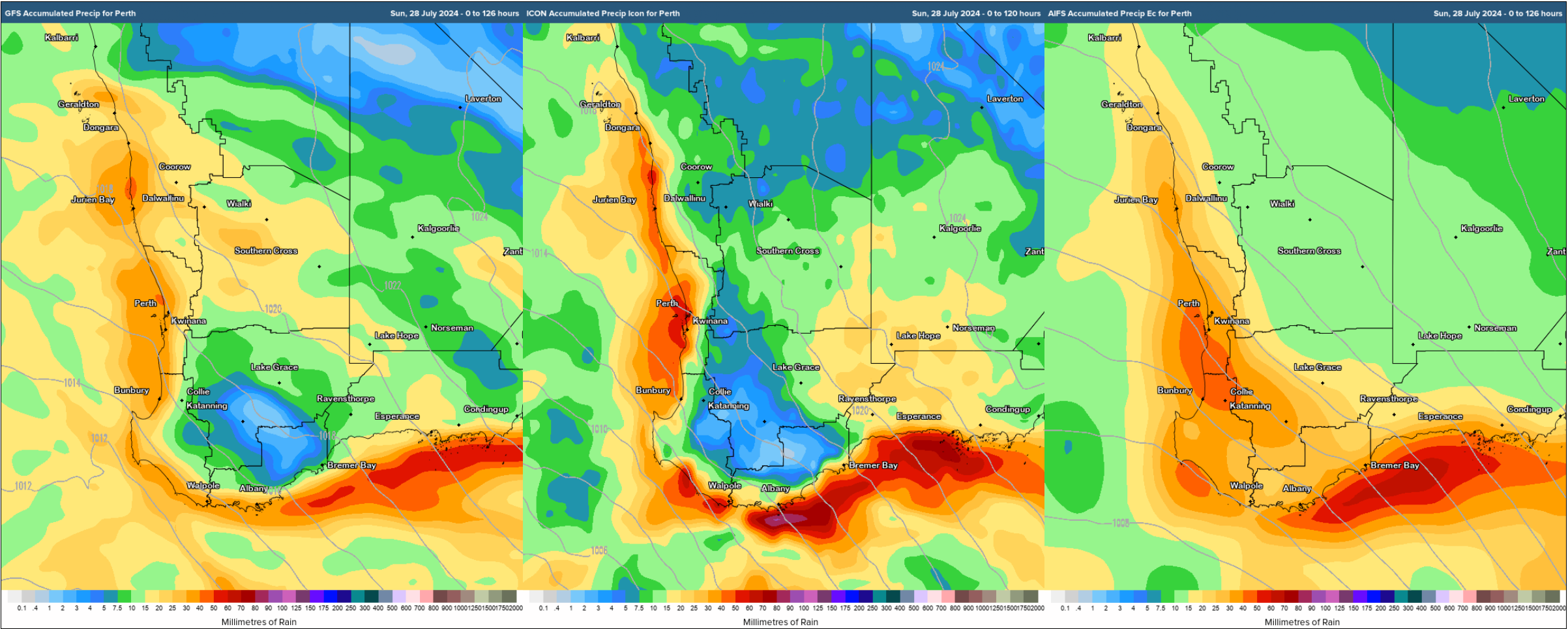Image resolution: width=1568 pixels, height=629 pixels.
Task: Click the Perth label on the ICON map
Action: pos(667,303)
